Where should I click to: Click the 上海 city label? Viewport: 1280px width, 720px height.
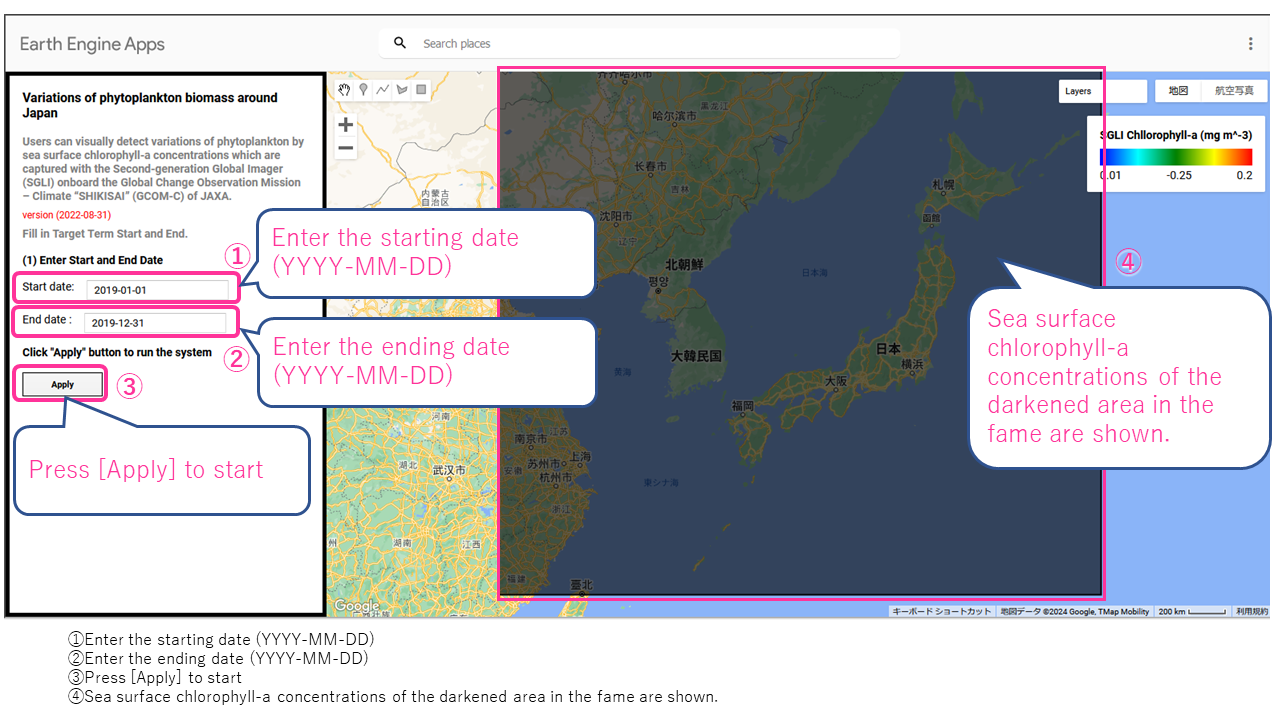[x=579, y=456]
